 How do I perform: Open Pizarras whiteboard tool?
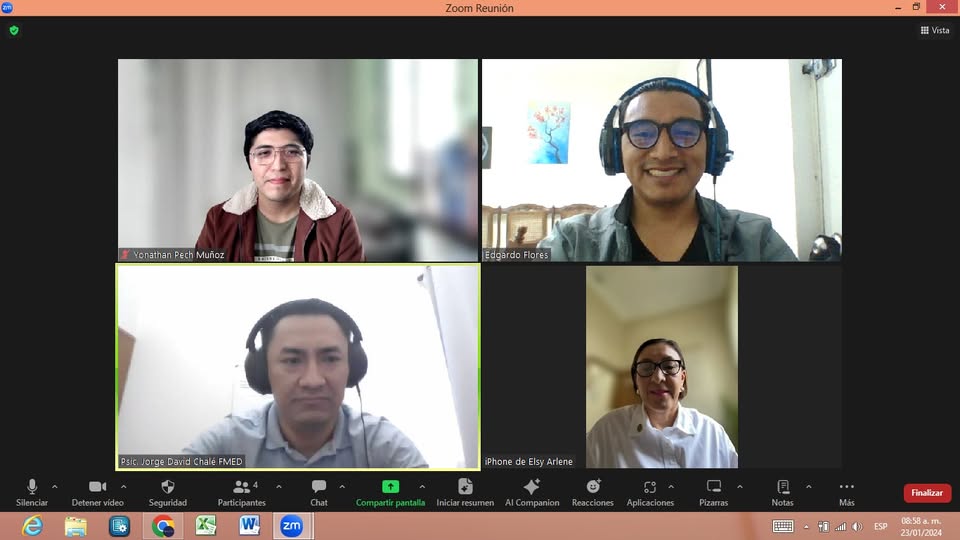pos(713,487)
